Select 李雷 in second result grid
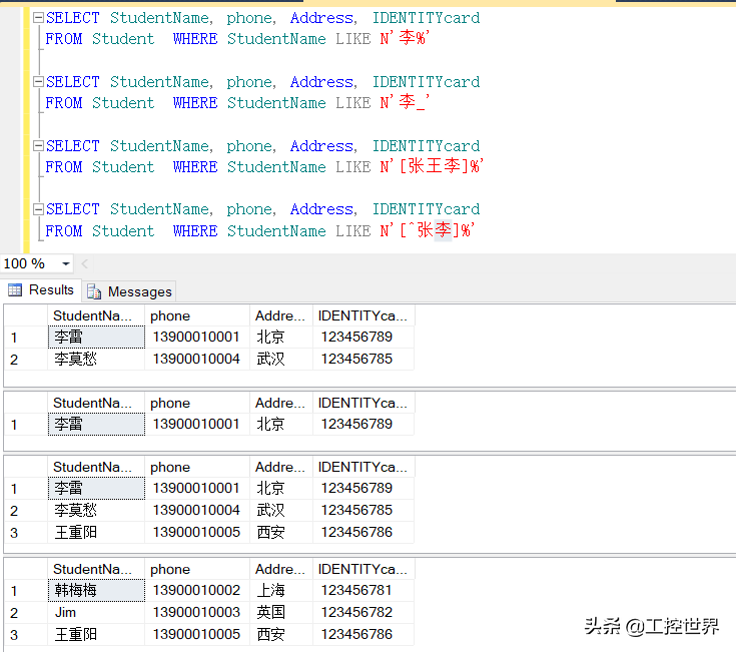736x652 pixels. coord(96,424)
